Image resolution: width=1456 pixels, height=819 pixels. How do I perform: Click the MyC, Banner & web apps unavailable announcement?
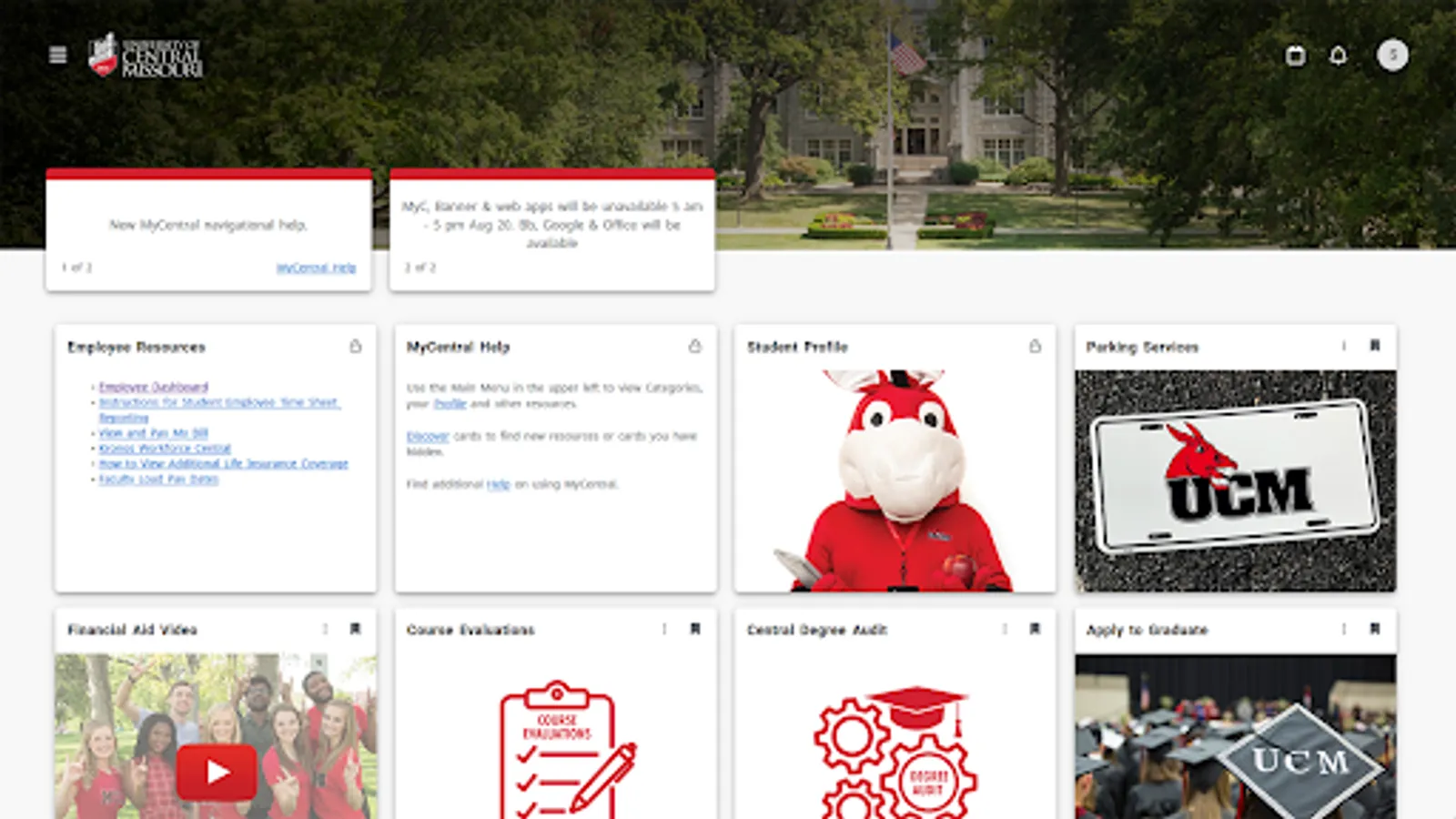tap(552, 225)
